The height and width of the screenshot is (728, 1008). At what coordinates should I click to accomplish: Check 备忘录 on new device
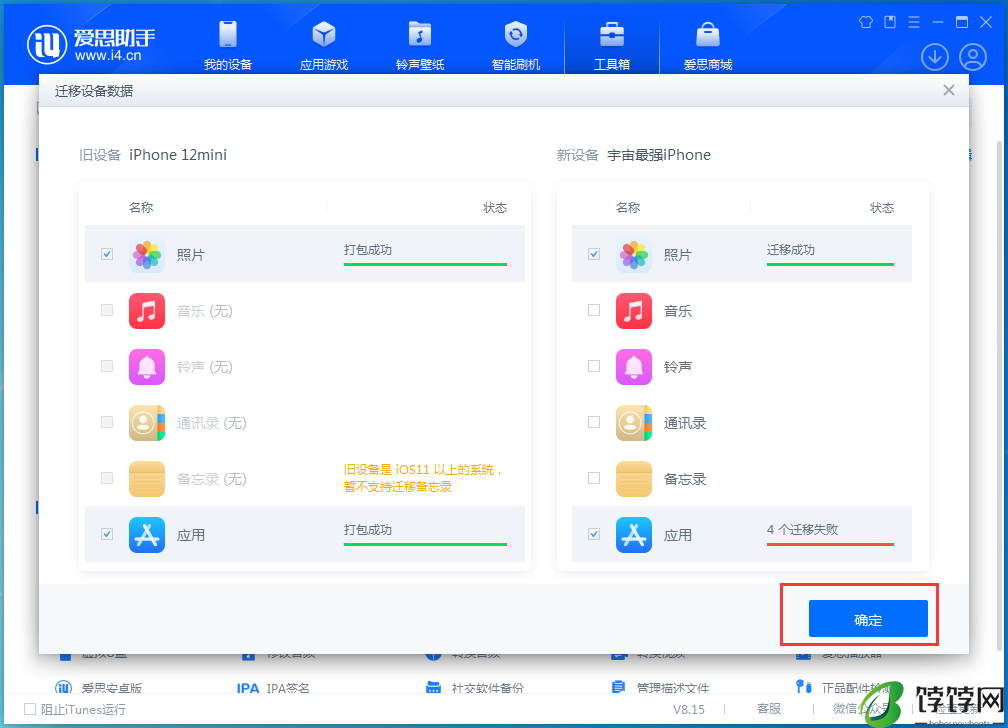pyautogui.click(x=594, y=478)
